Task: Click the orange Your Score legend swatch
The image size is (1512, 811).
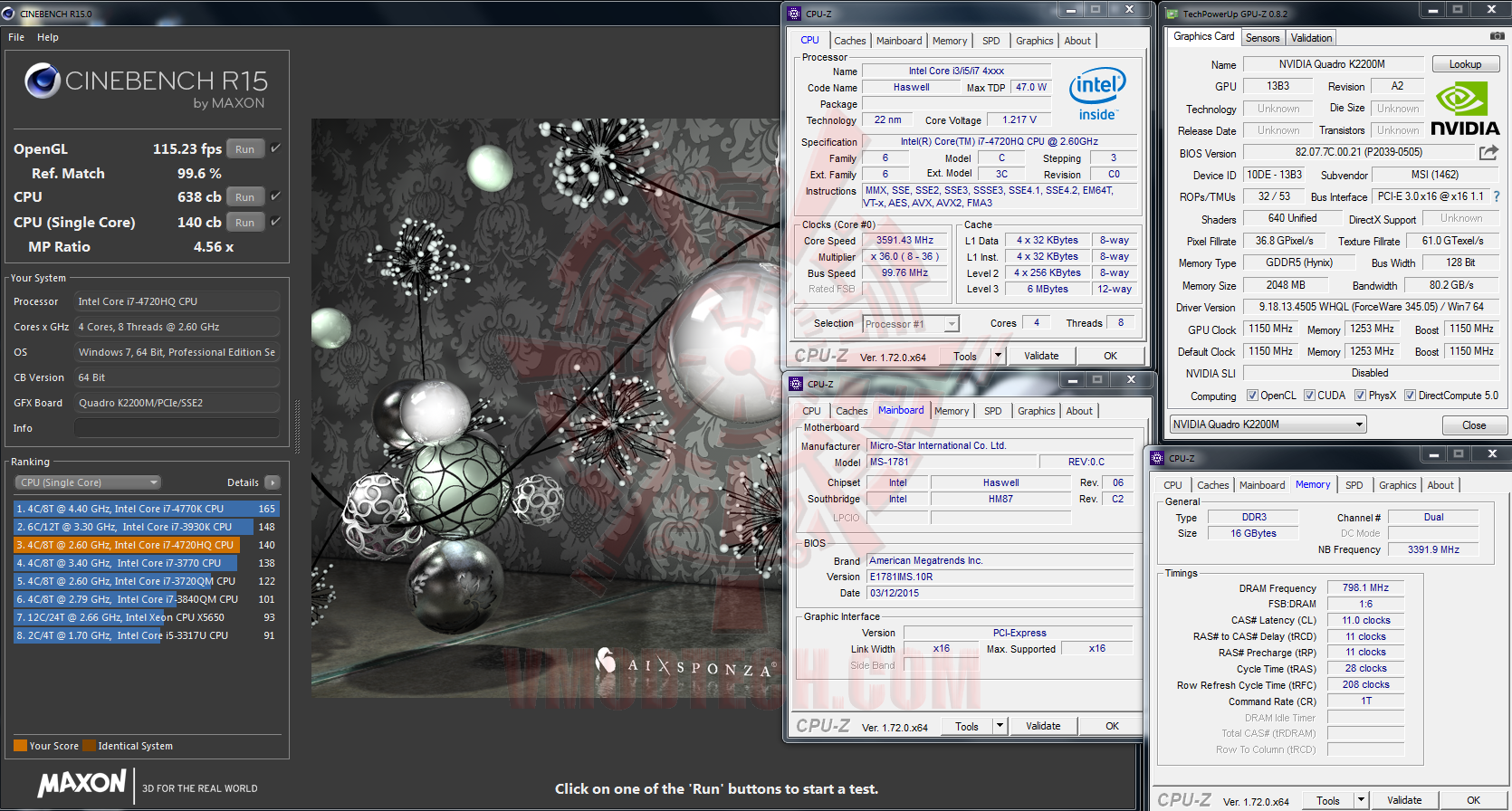Action: click(20, 746)
